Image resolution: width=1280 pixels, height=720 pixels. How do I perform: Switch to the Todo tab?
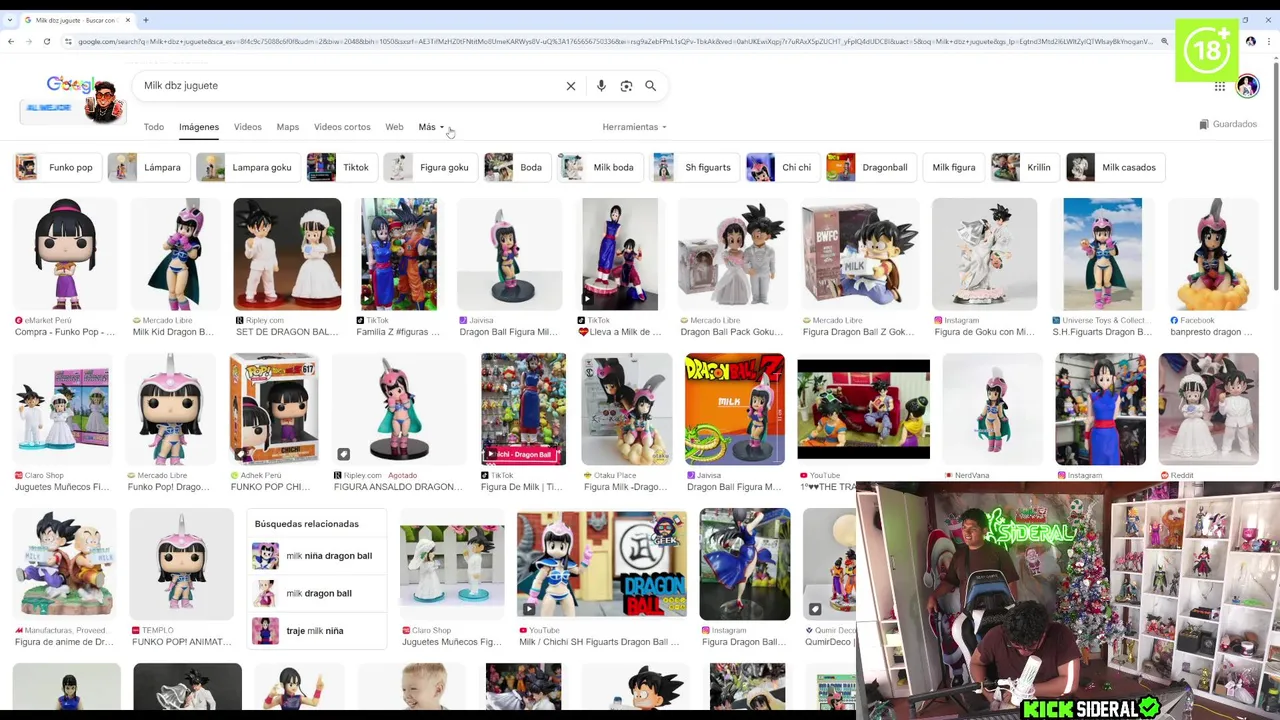[153, 127]
